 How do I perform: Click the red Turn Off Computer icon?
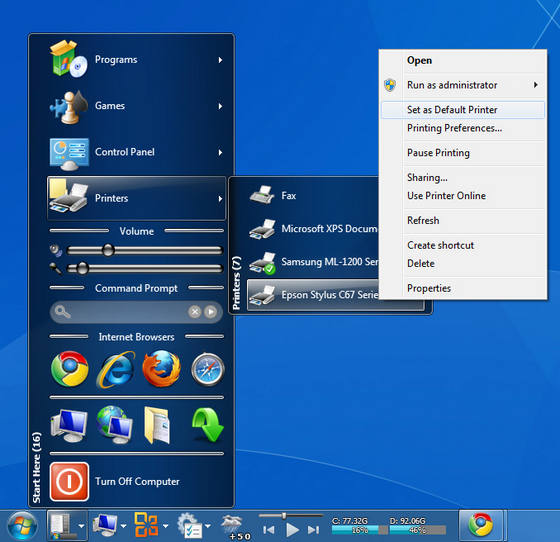pos(69,482)
